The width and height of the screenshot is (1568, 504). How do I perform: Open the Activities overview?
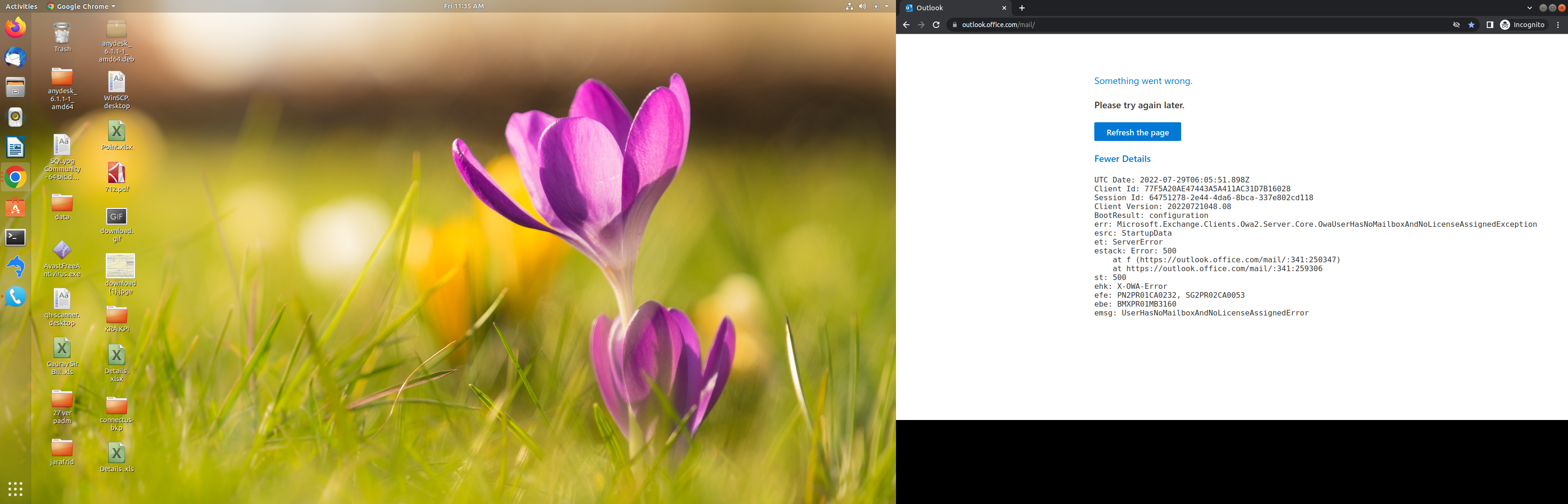tap(21, 6)
